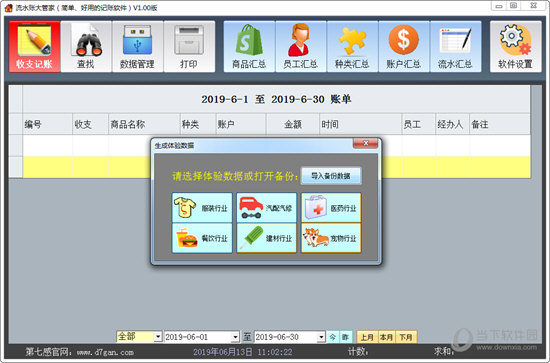Click the 备注 column header

pos(500,124)
